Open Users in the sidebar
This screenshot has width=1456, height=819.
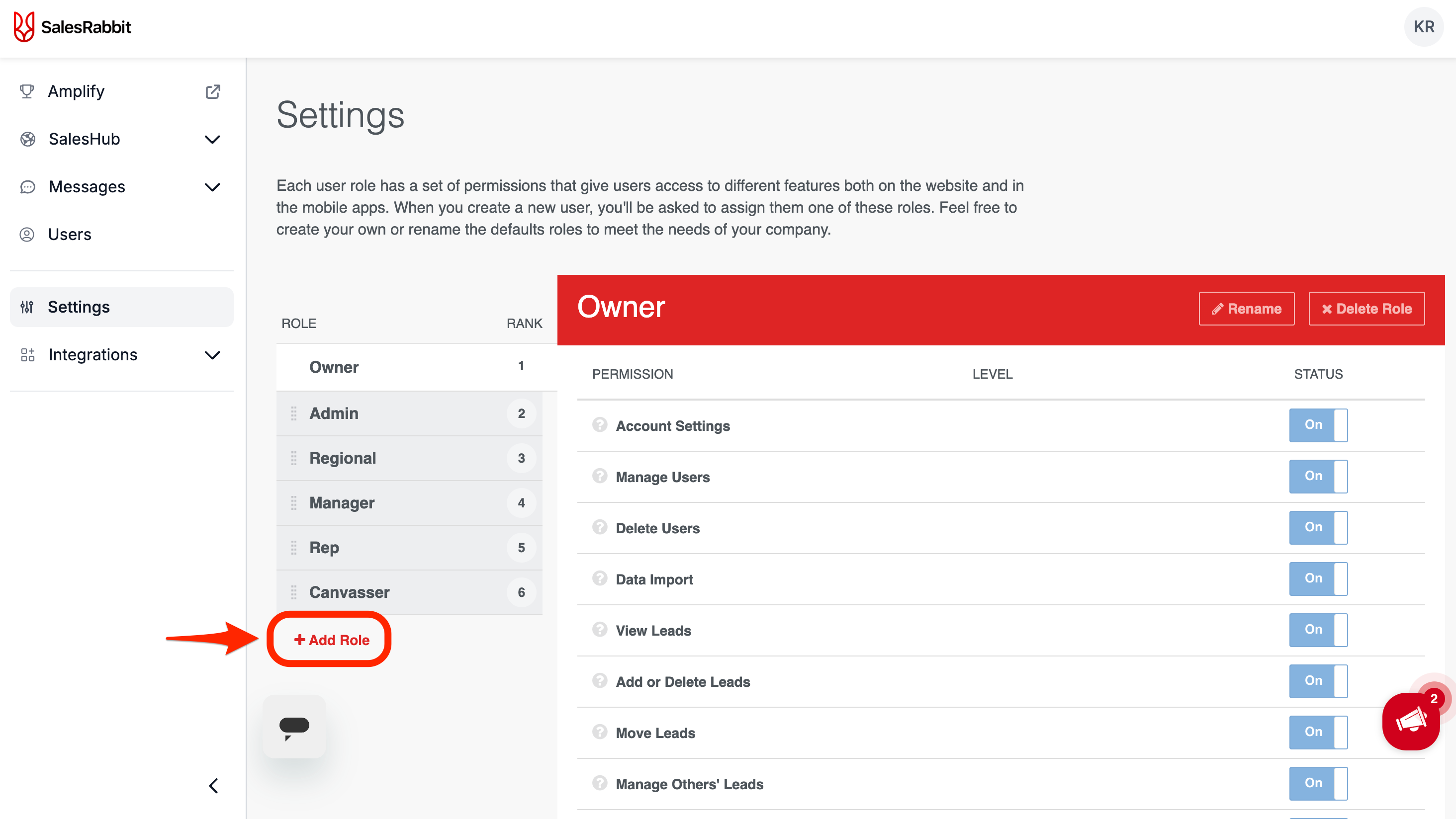70,235
